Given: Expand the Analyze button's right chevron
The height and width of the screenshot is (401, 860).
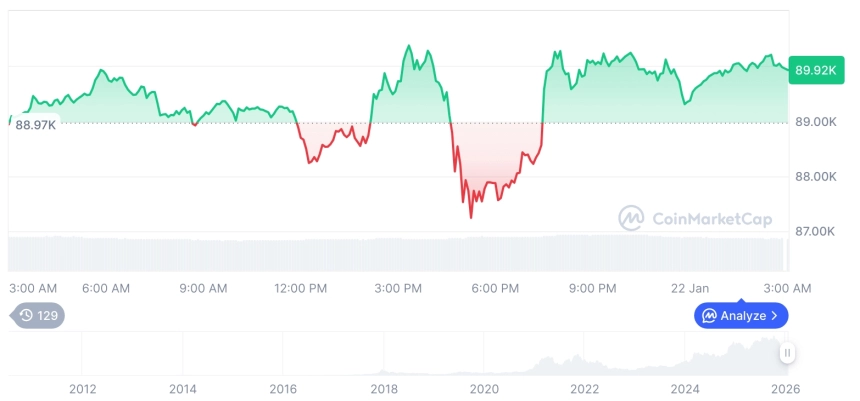Looking at the screenshot, I should 776,316.
